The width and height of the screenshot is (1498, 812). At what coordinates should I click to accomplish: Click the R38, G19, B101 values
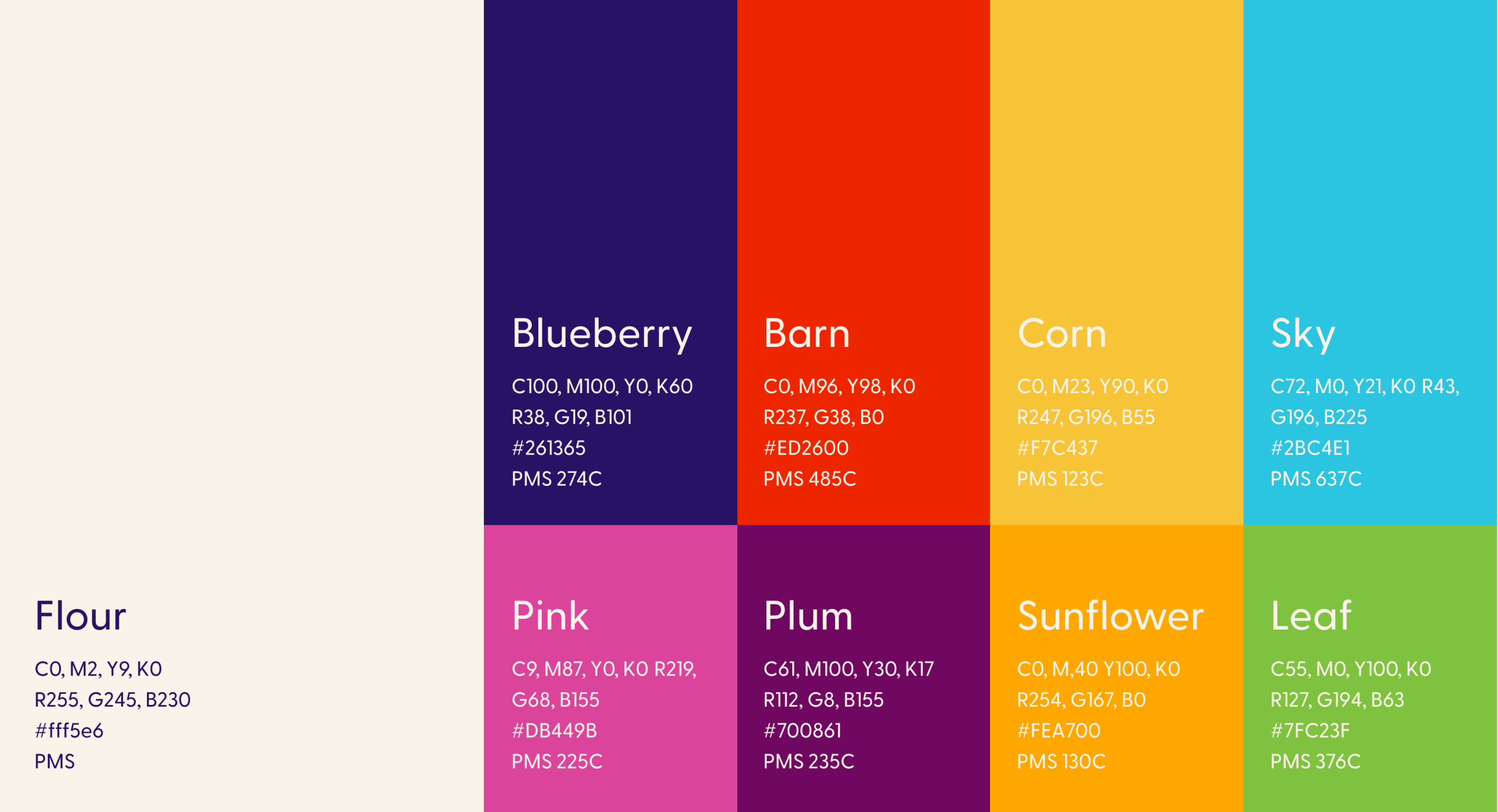(x=572, y=417)
